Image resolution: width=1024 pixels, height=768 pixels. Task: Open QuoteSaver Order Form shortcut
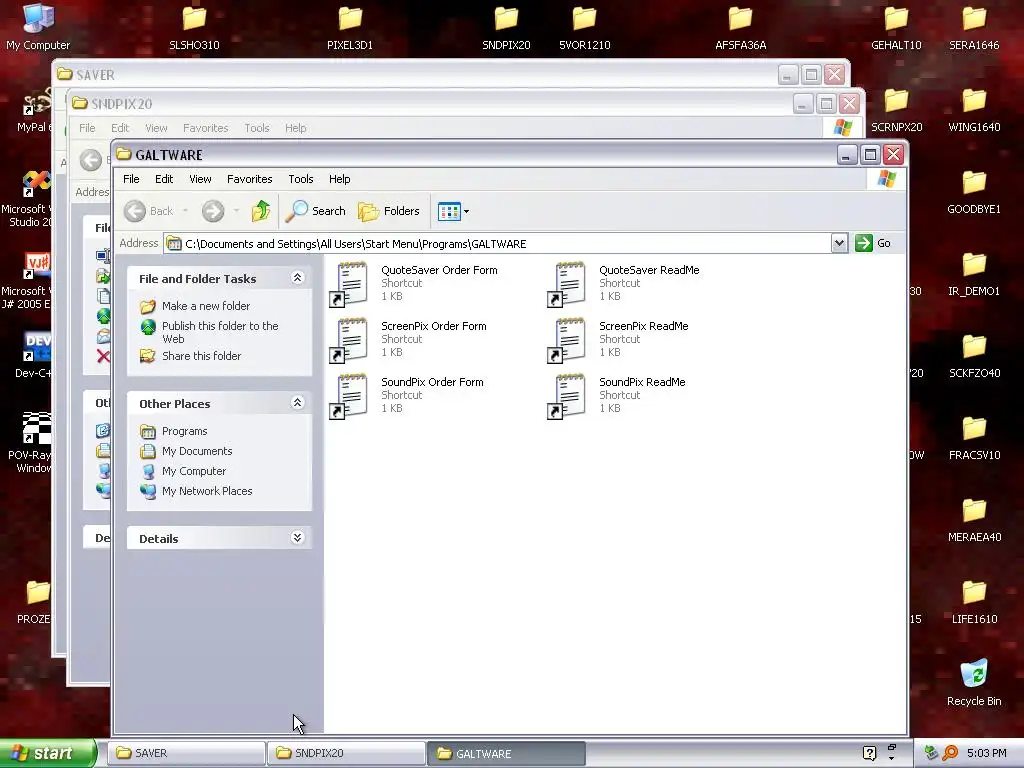pyautogui.click(x=413, y=283)
